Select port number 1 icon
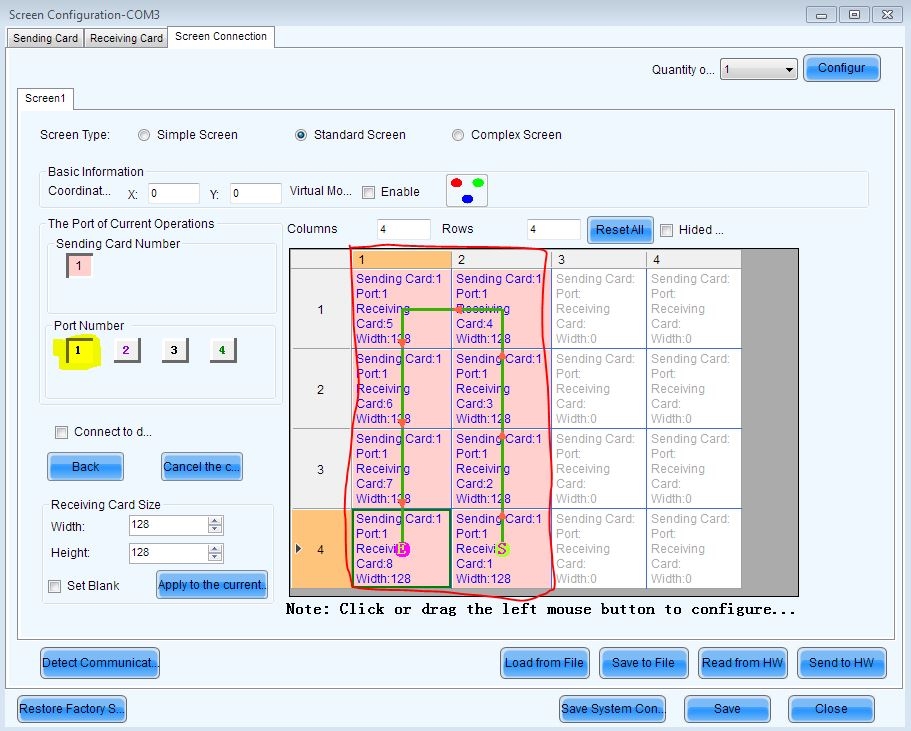Screen dimensions: 911x731 77,351
